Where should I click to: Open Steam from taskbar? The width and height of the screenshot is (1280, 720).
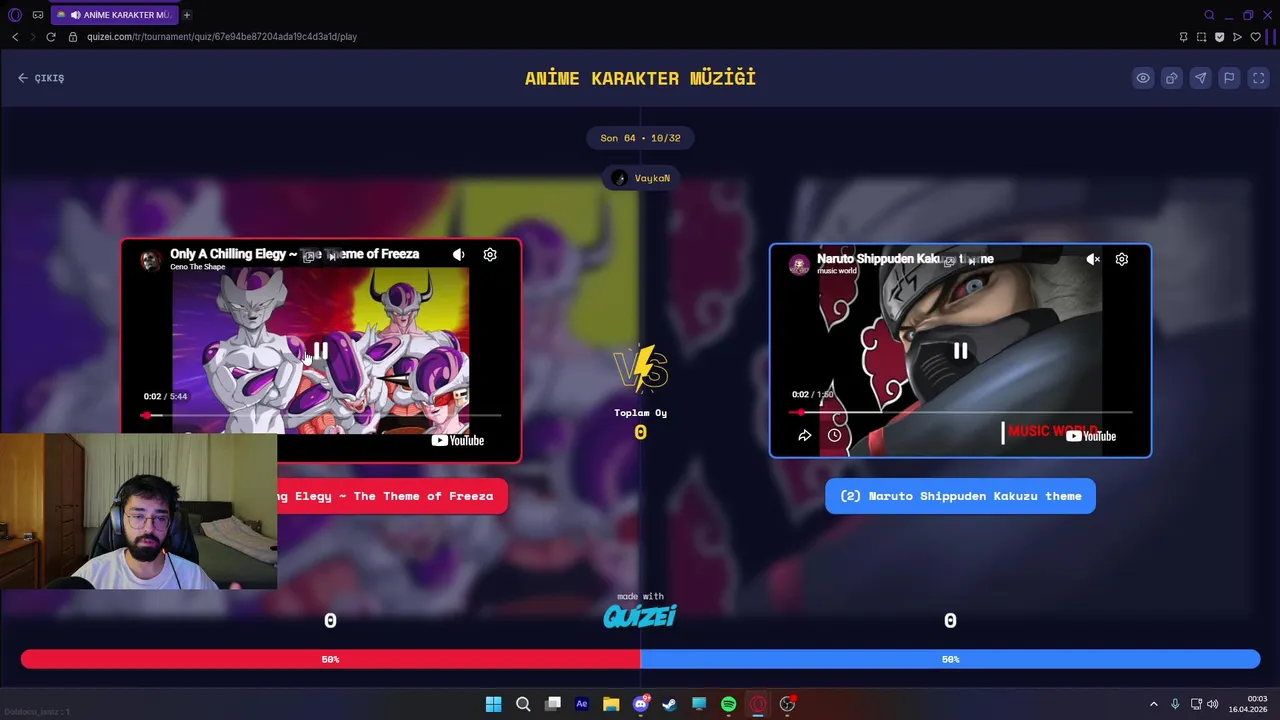coord(670,704)
